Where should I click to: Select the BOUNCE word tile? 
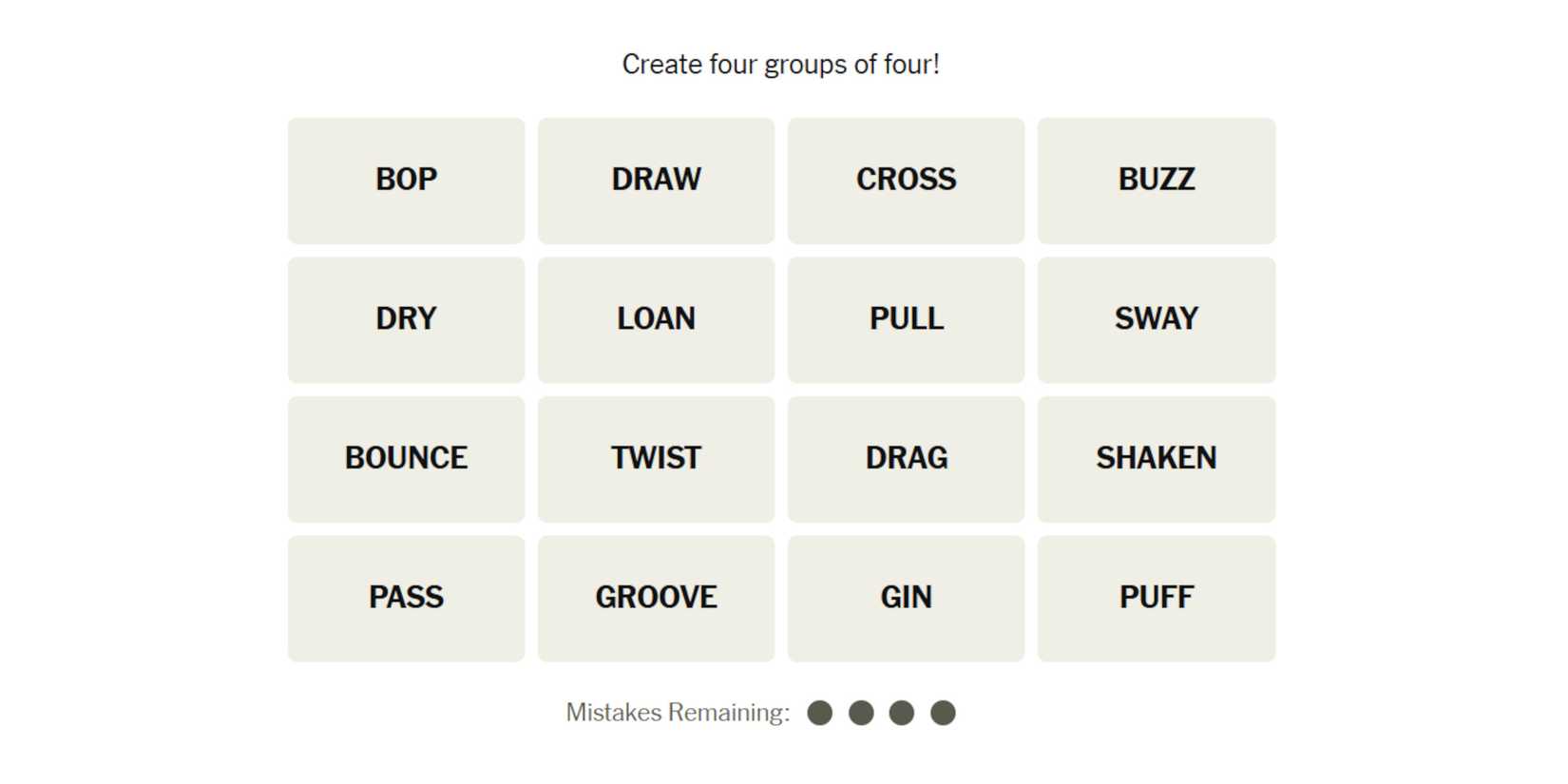click(x=406, y=459)
